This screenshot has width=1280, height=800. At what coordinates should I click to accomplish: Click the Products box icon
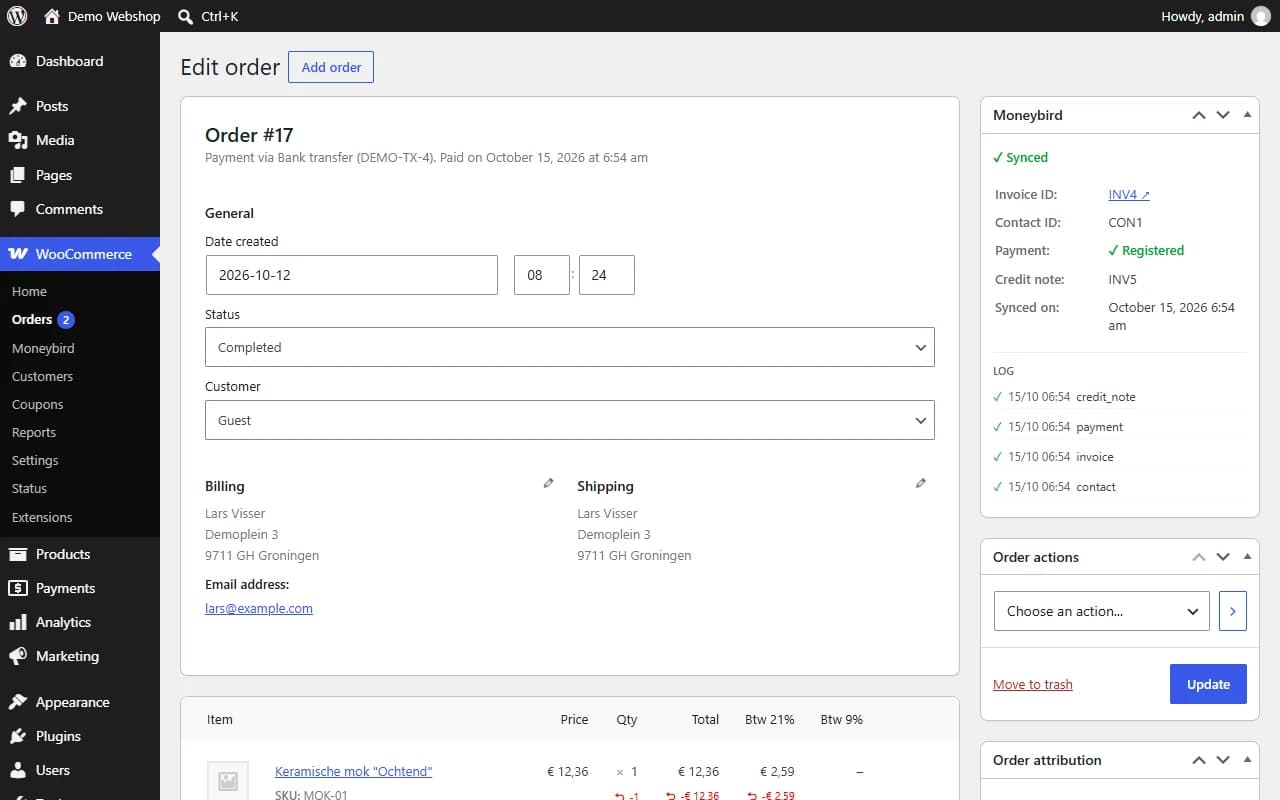tap(18, 554)
